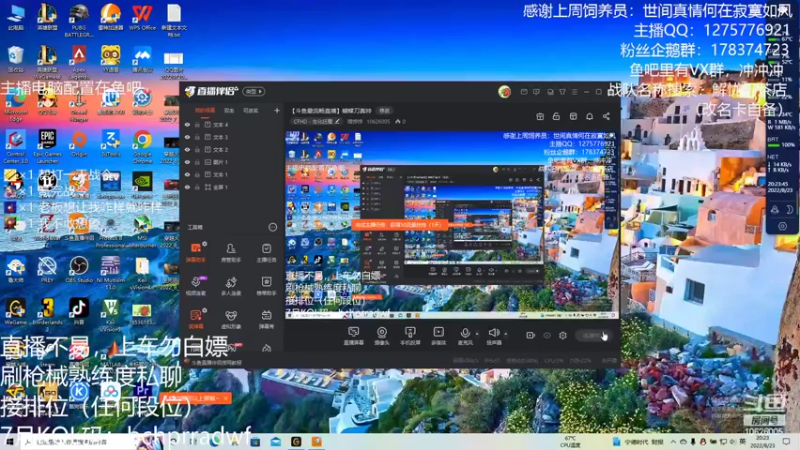Viewport: 800px width, 450px height.
Task: Open the 榜单助手 toolbox icon
Action: (266, 286)
